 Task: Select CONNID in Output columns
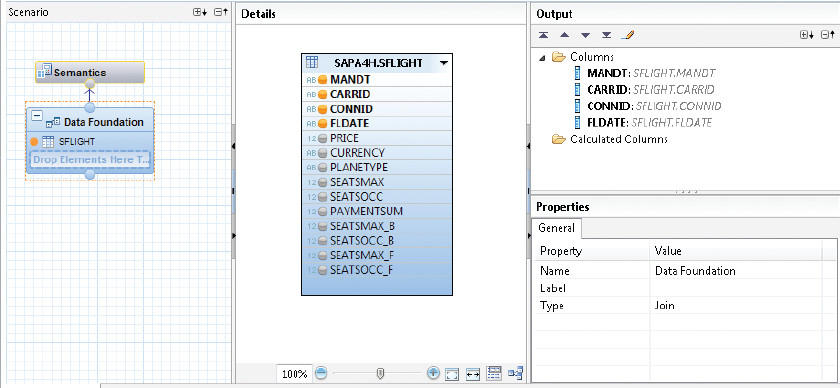654,106
